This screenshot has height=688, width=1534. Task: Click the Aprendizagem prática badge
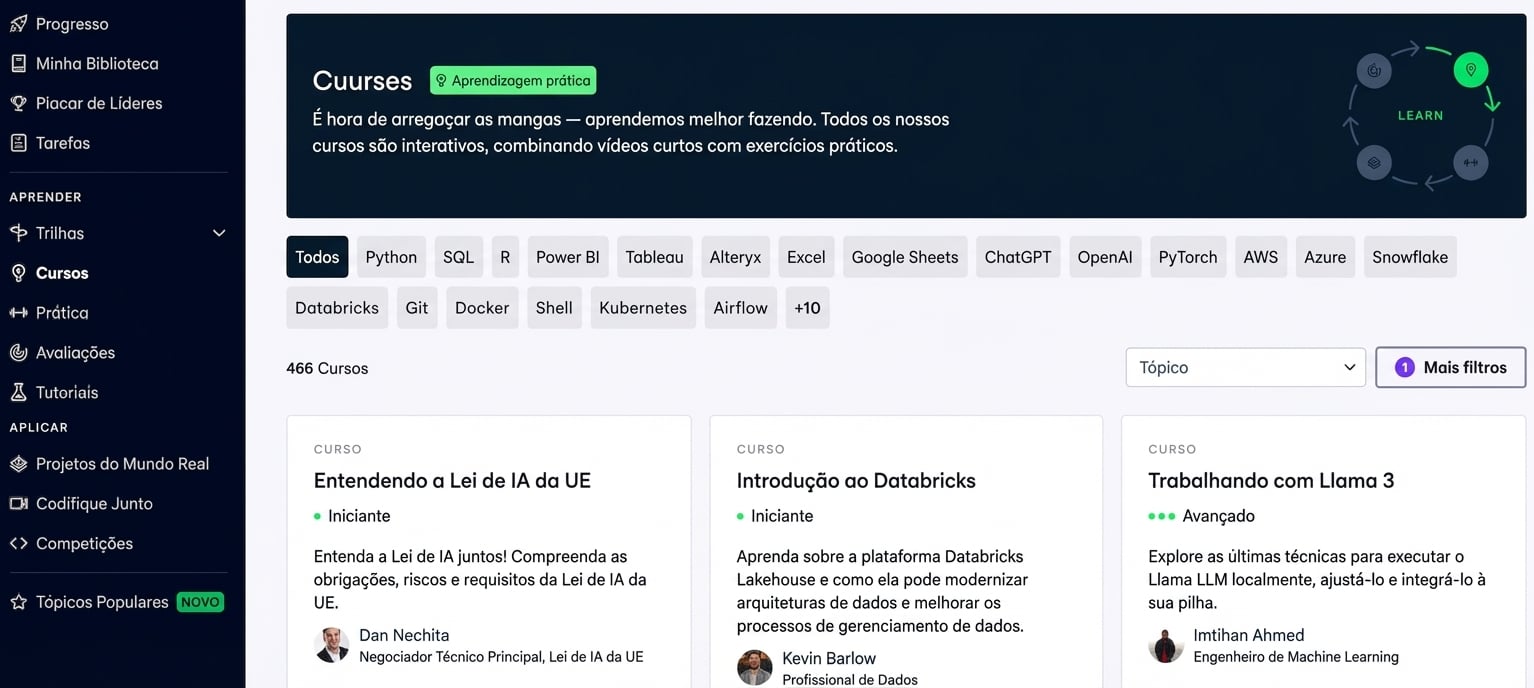(x=513, y=80)
